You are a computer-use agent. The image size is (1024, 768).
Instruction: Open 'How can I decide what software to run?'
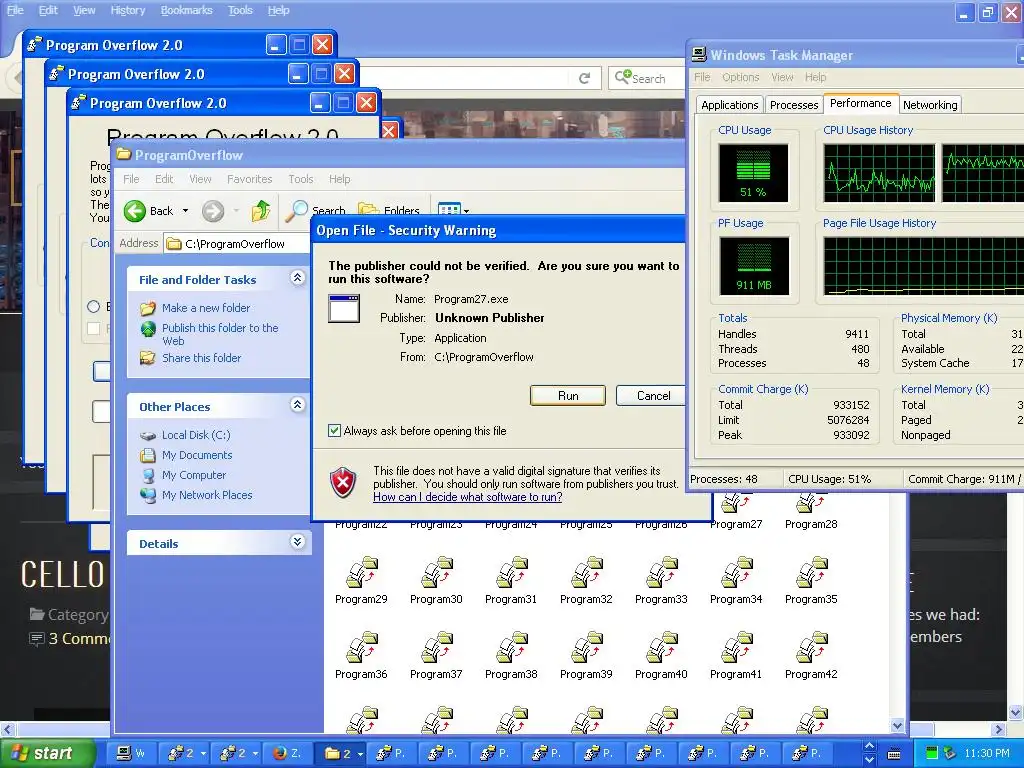point(468,497)
